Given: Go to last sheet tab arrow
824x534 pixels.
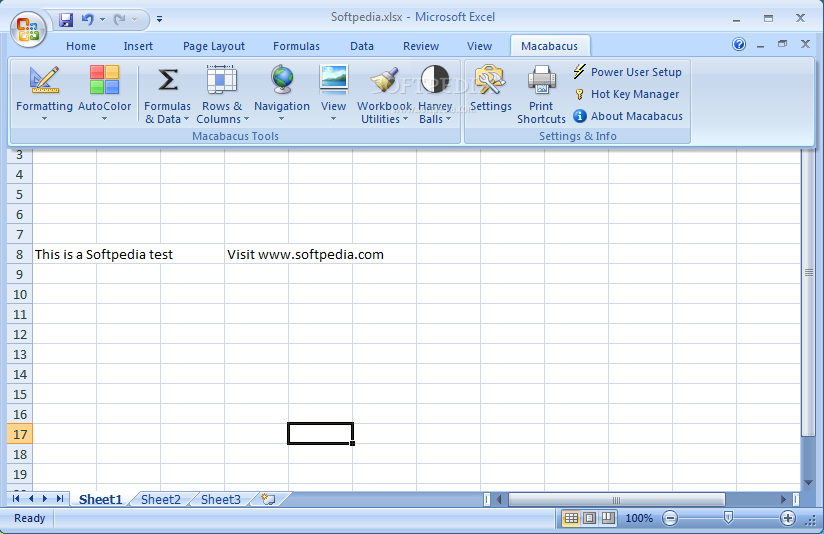Looking at the screenshot, I should [60, 499].
